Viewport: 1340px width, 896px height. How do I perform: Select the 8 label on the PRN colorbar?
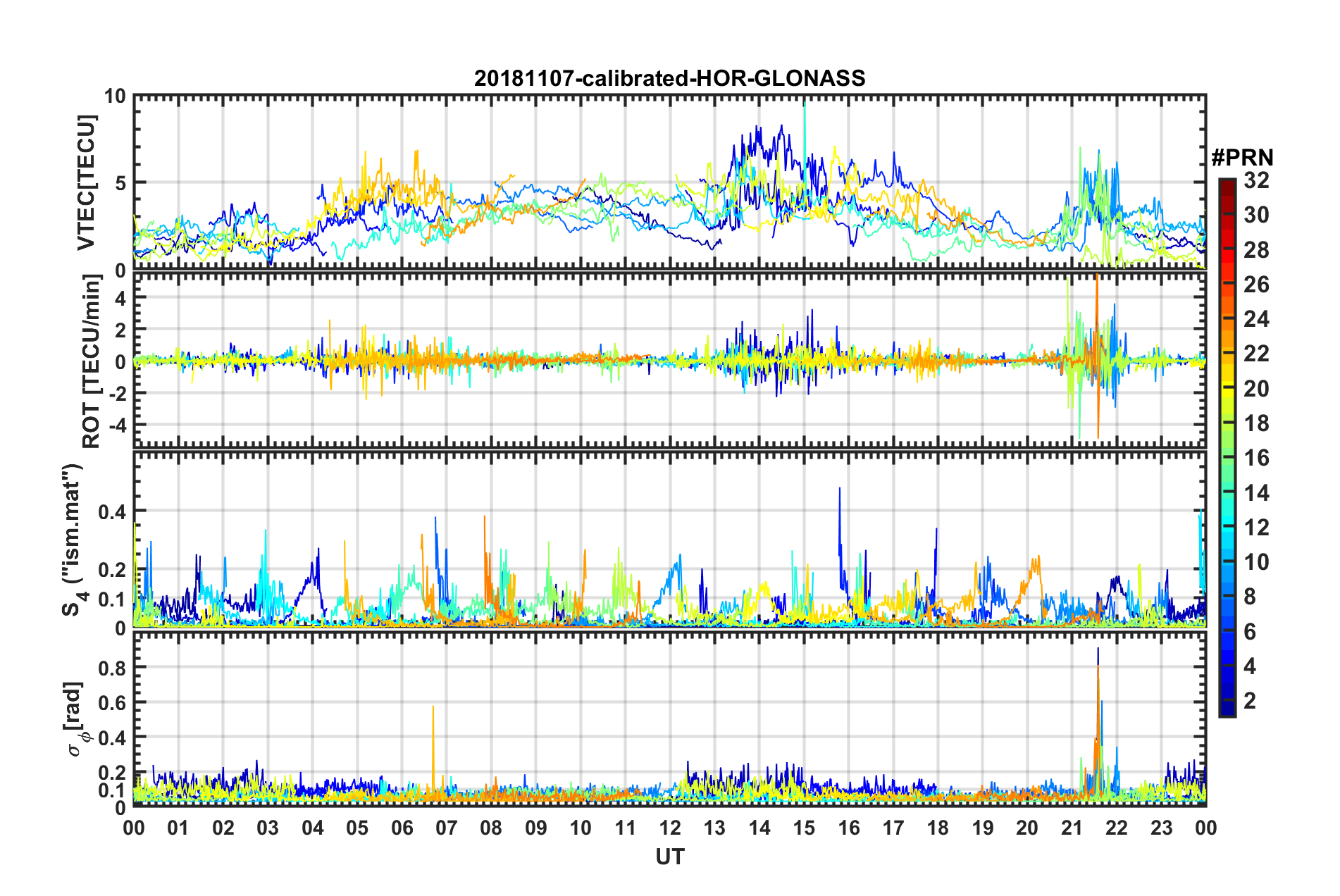pos(1250,597)
